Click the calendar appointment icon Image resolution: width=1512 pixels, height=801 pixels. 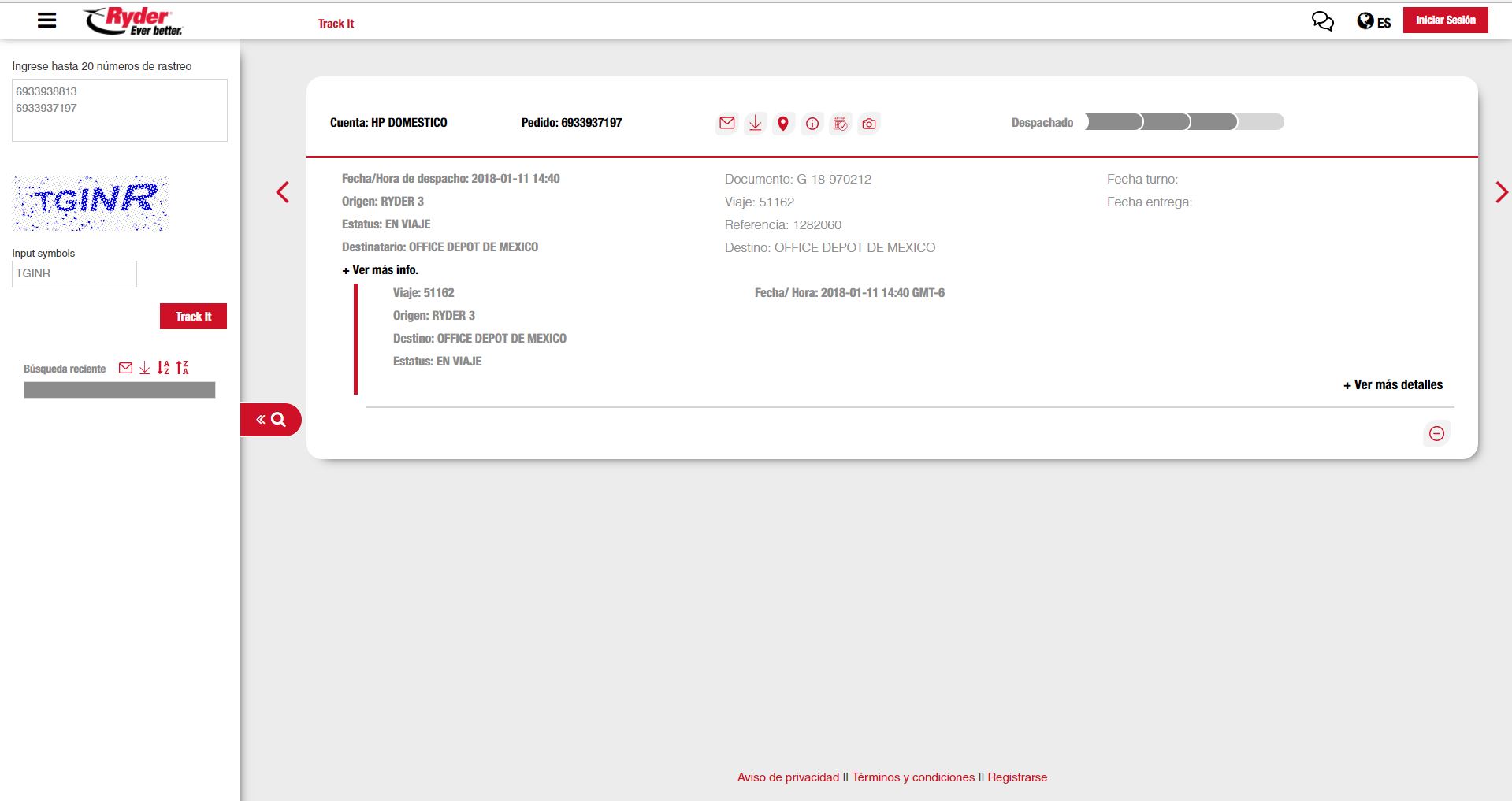coord(840,124)
